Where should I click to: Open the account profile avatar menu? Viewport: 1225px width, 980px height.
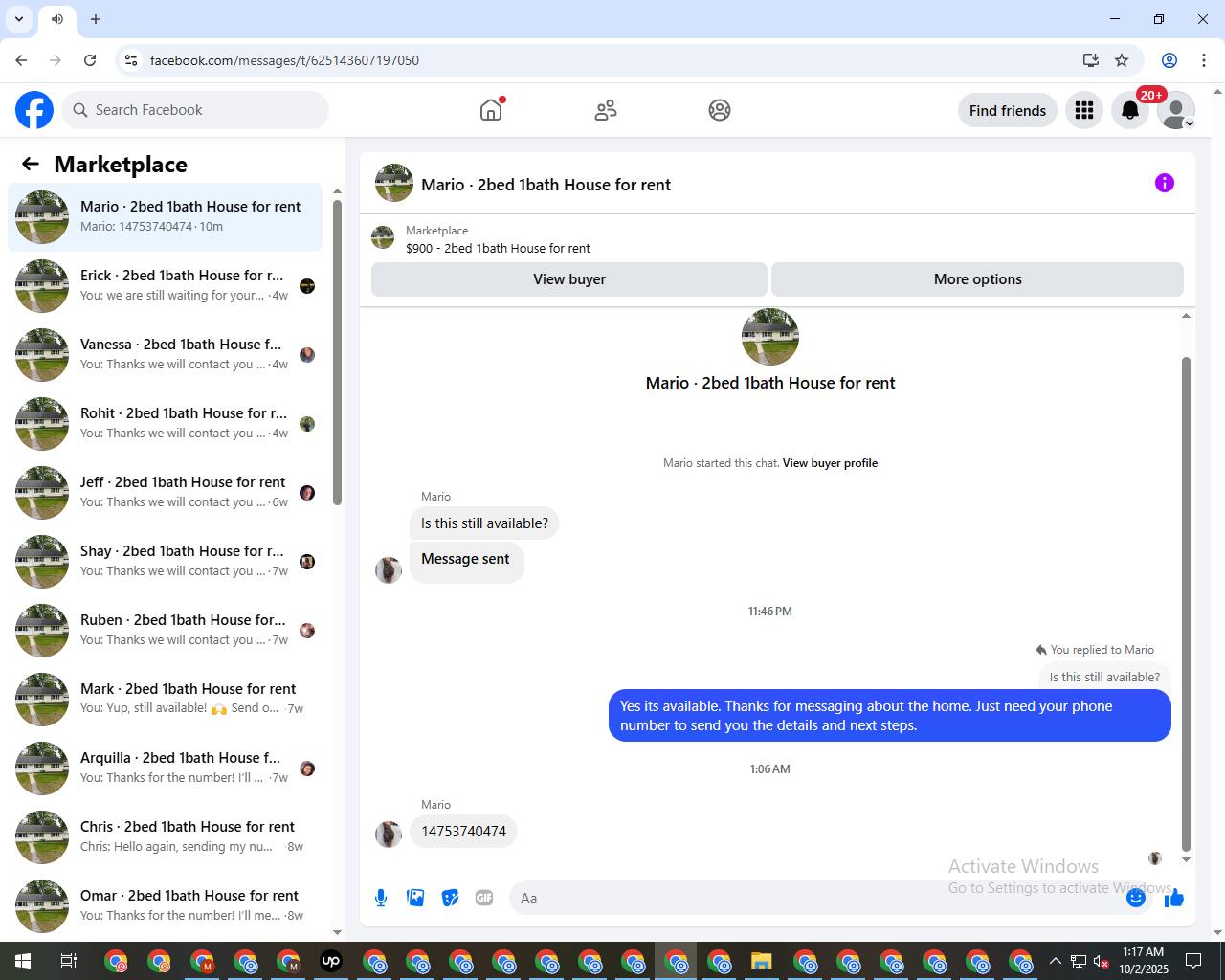click(x=1176, y=110)
